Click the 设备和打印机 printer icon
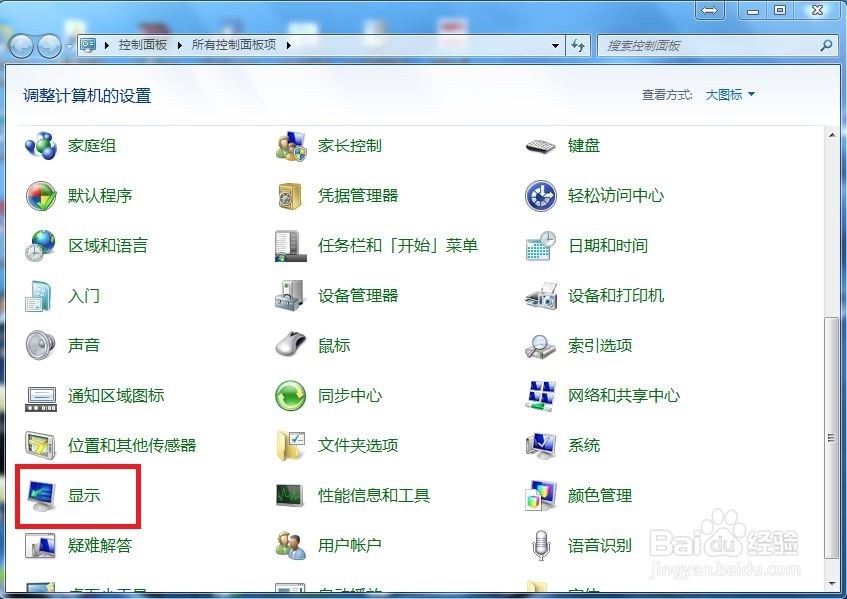The image size is (847, 599). click(x=540, y=296)
